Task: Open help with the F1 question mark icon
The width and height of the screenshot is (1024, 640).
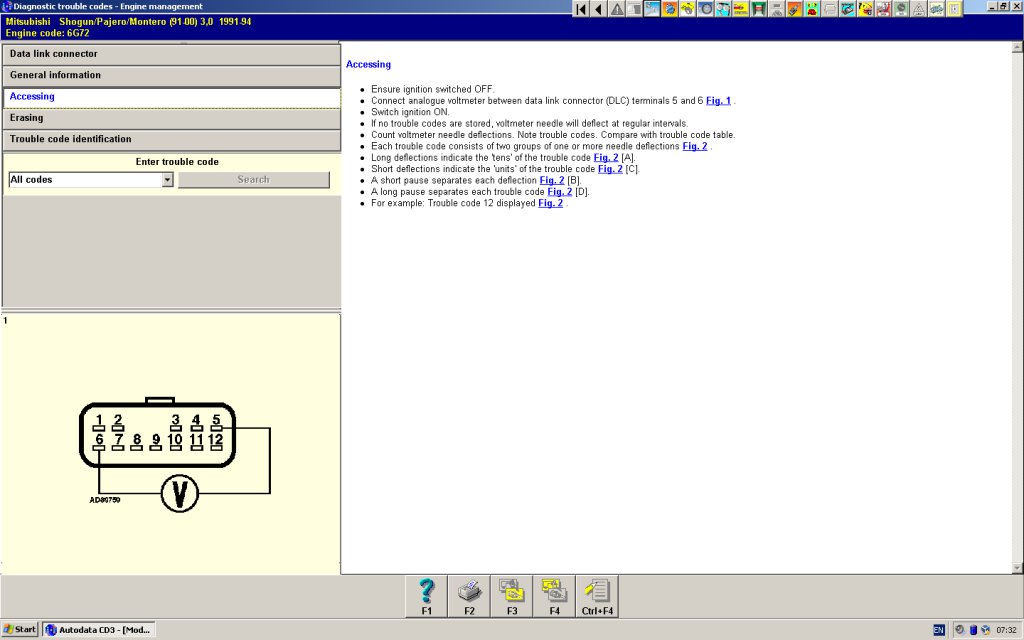Action: 427,596
